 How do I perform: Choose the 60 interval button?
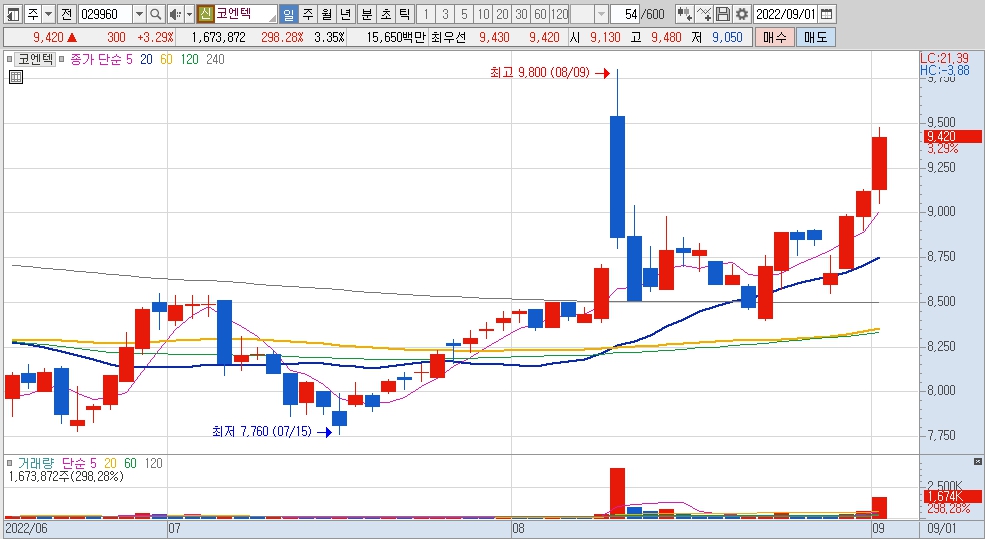point(540,14)
